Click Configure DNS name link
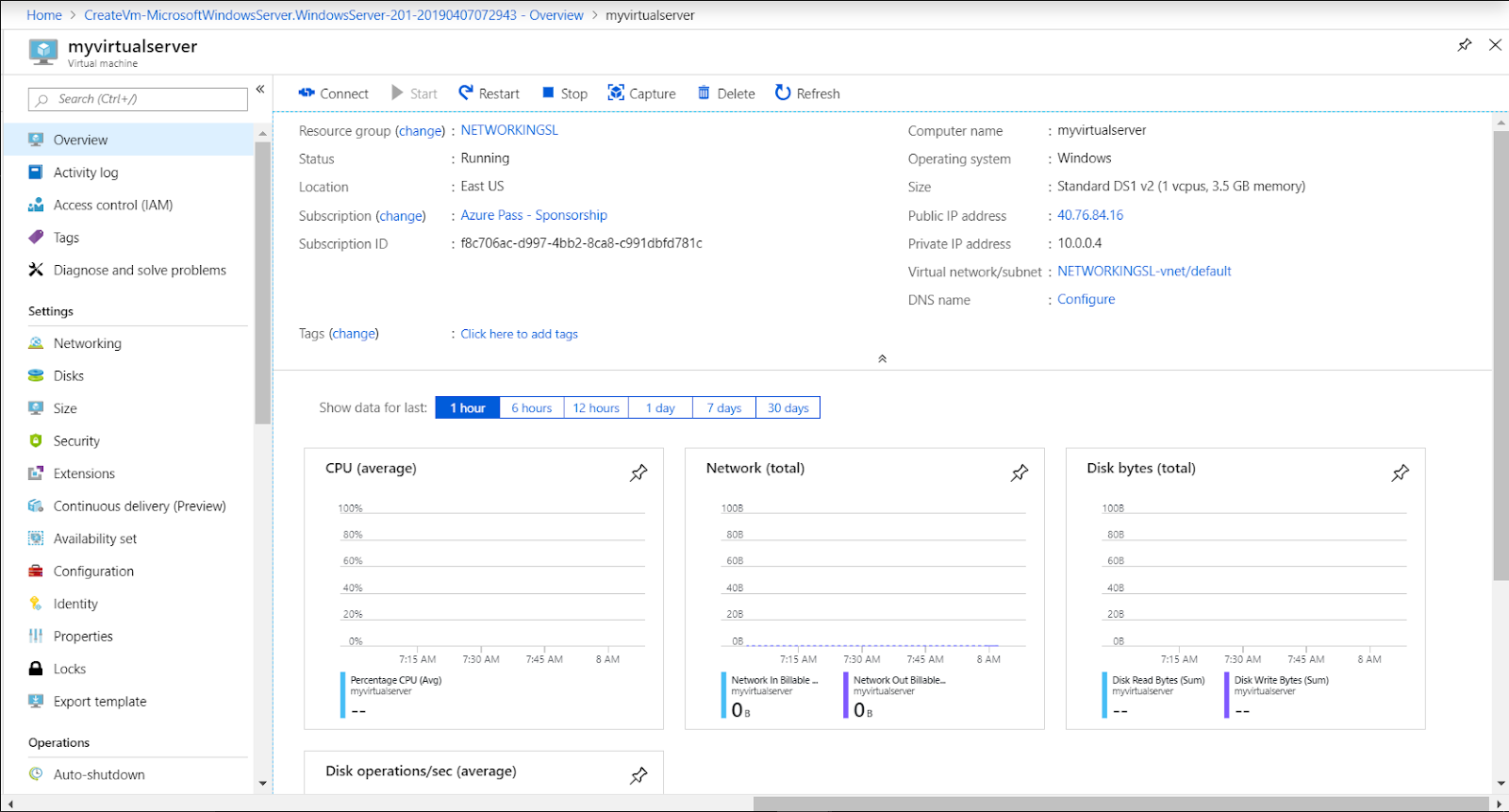Image resolution: width=1509 pixels, height=812 pixels. click(1086, 299)
